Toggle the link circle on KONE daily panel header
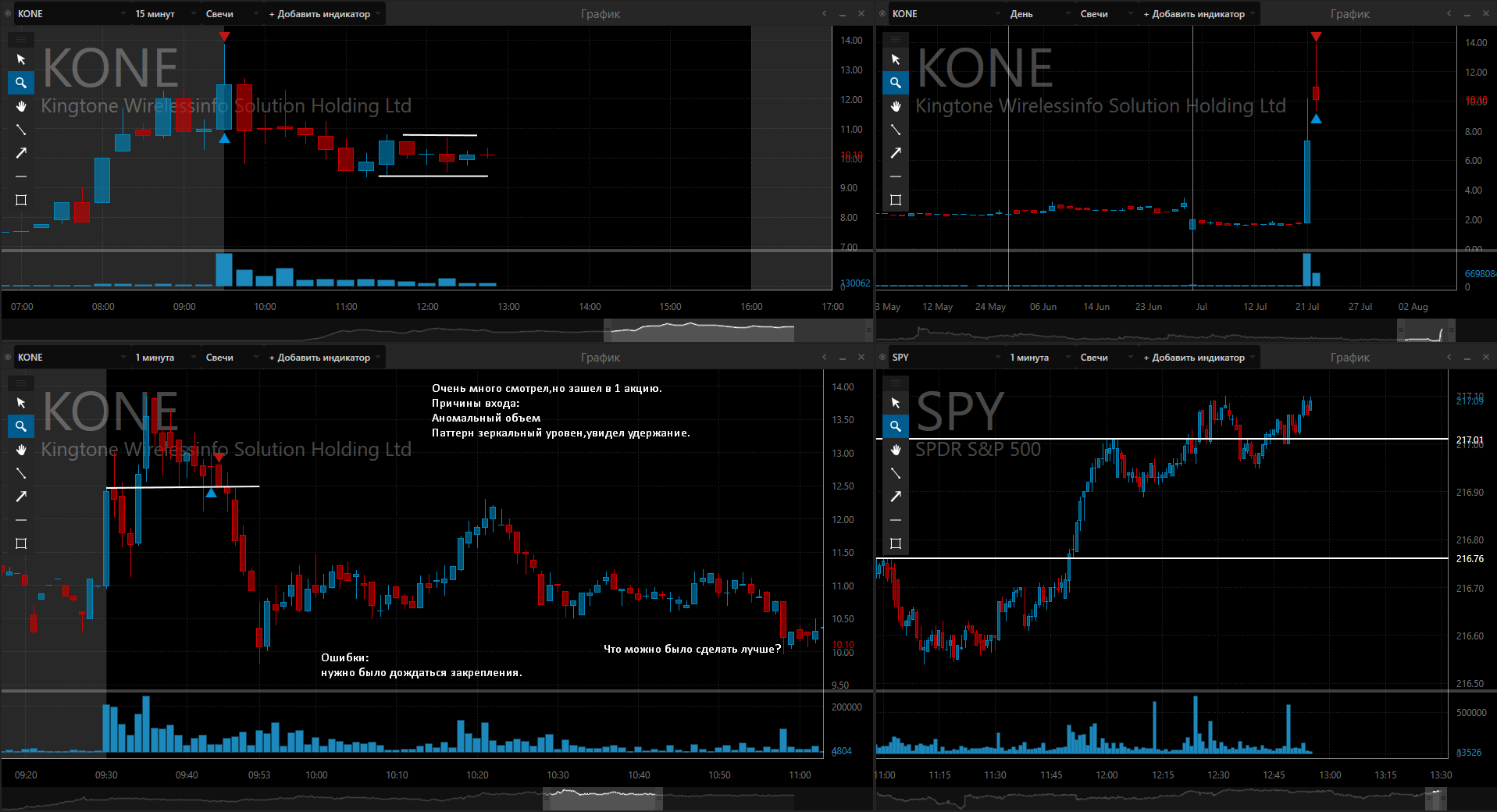This screenshot has width=1497, height=812. (882, 13)
